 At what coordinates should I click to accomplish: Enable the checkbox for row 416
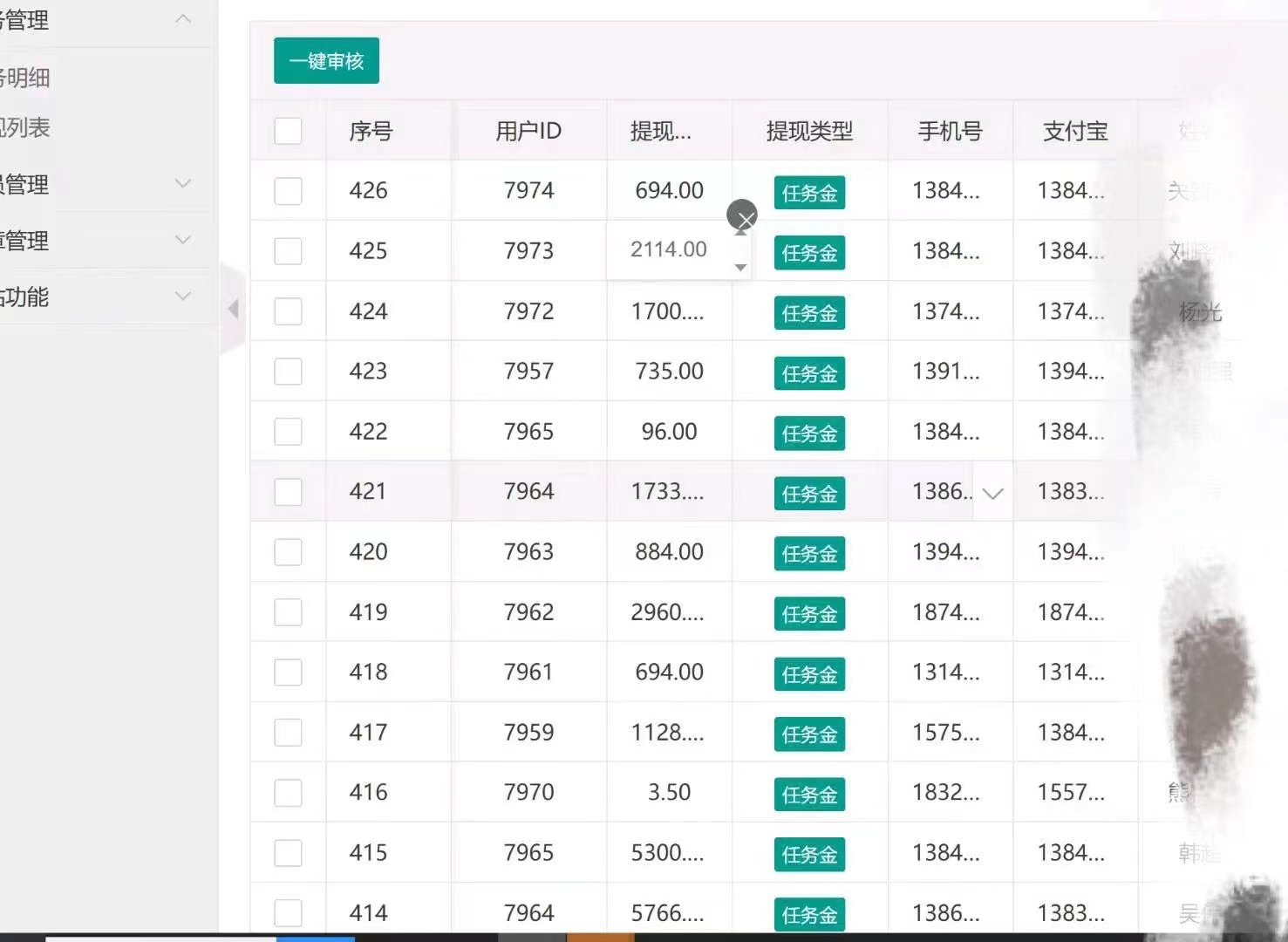(288, 793)
